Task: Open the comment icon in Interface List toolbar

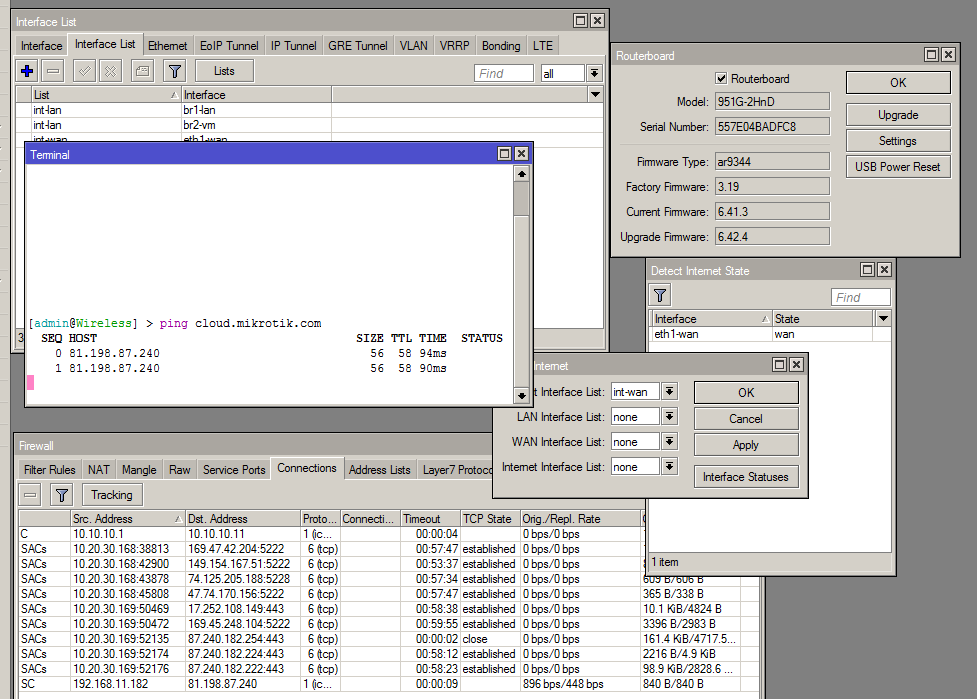Action: point(143,71)
